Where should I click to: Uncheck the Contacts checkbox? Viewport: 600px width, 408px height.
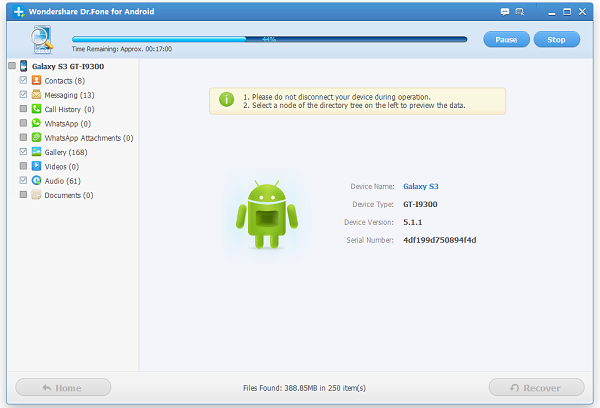[x=23, y=80]
